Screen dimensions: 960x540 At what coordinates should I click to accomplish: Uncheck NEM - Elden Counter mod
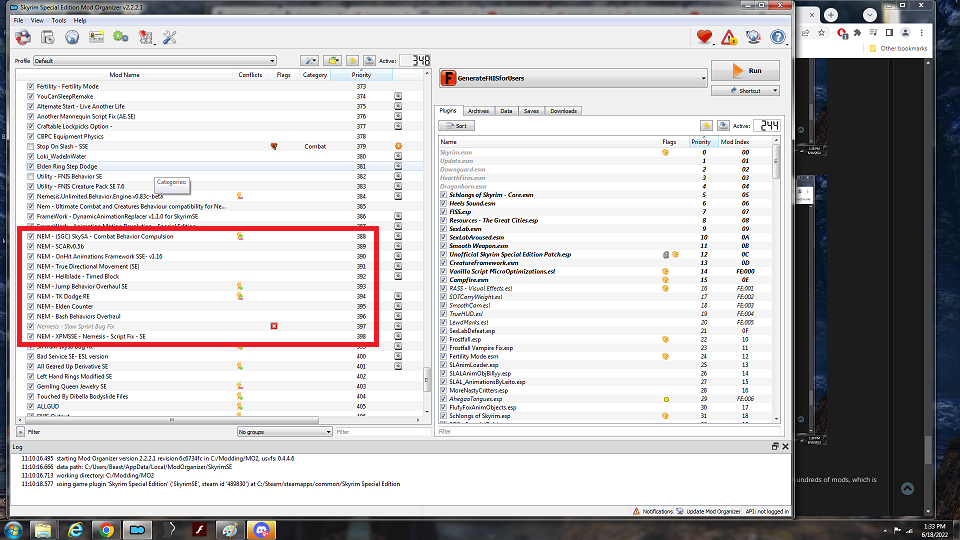click(31, 306)
